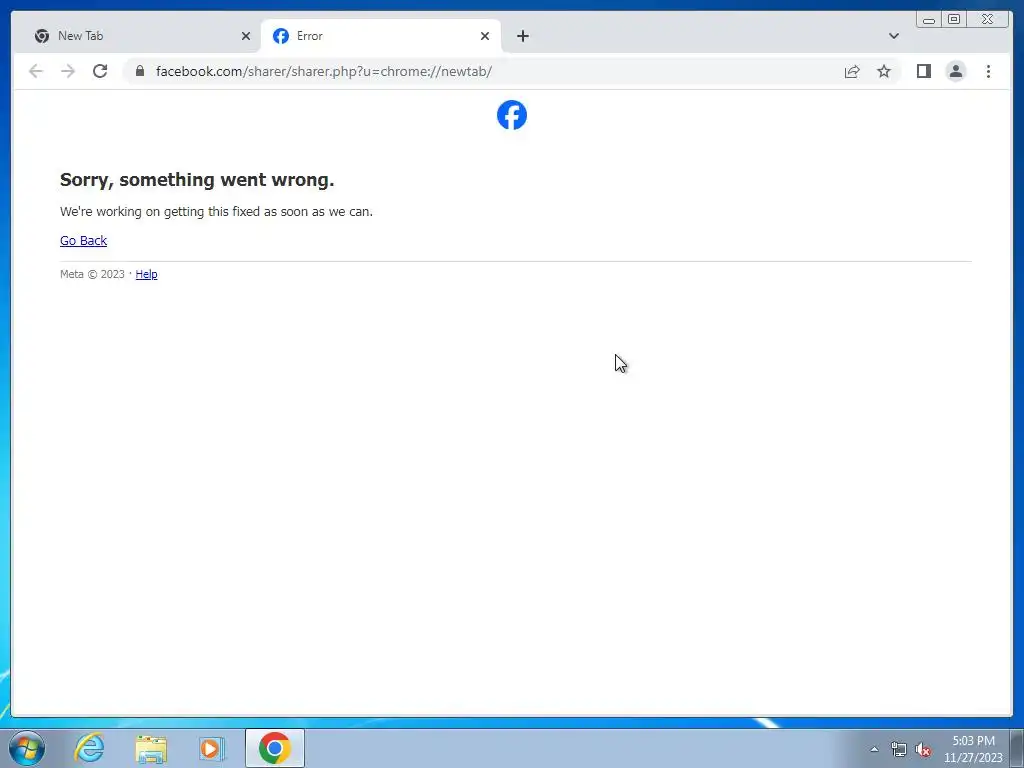The image size is (1024, 768).
Task: Open the clock showing 5:03 PM
Action: [x=973, y=749]
